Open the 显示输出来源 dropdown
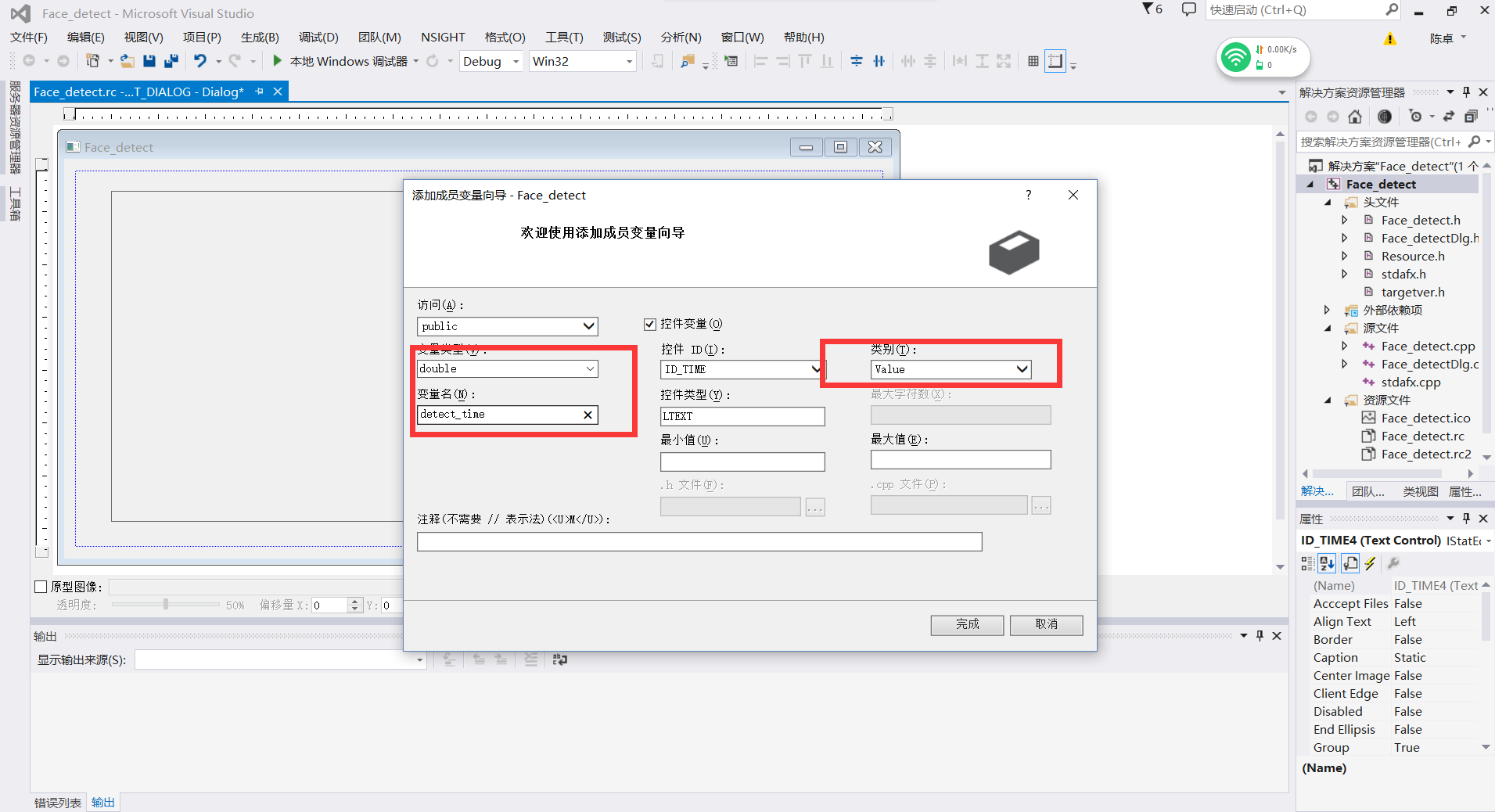1495x812 pixels. pos(419,660)
